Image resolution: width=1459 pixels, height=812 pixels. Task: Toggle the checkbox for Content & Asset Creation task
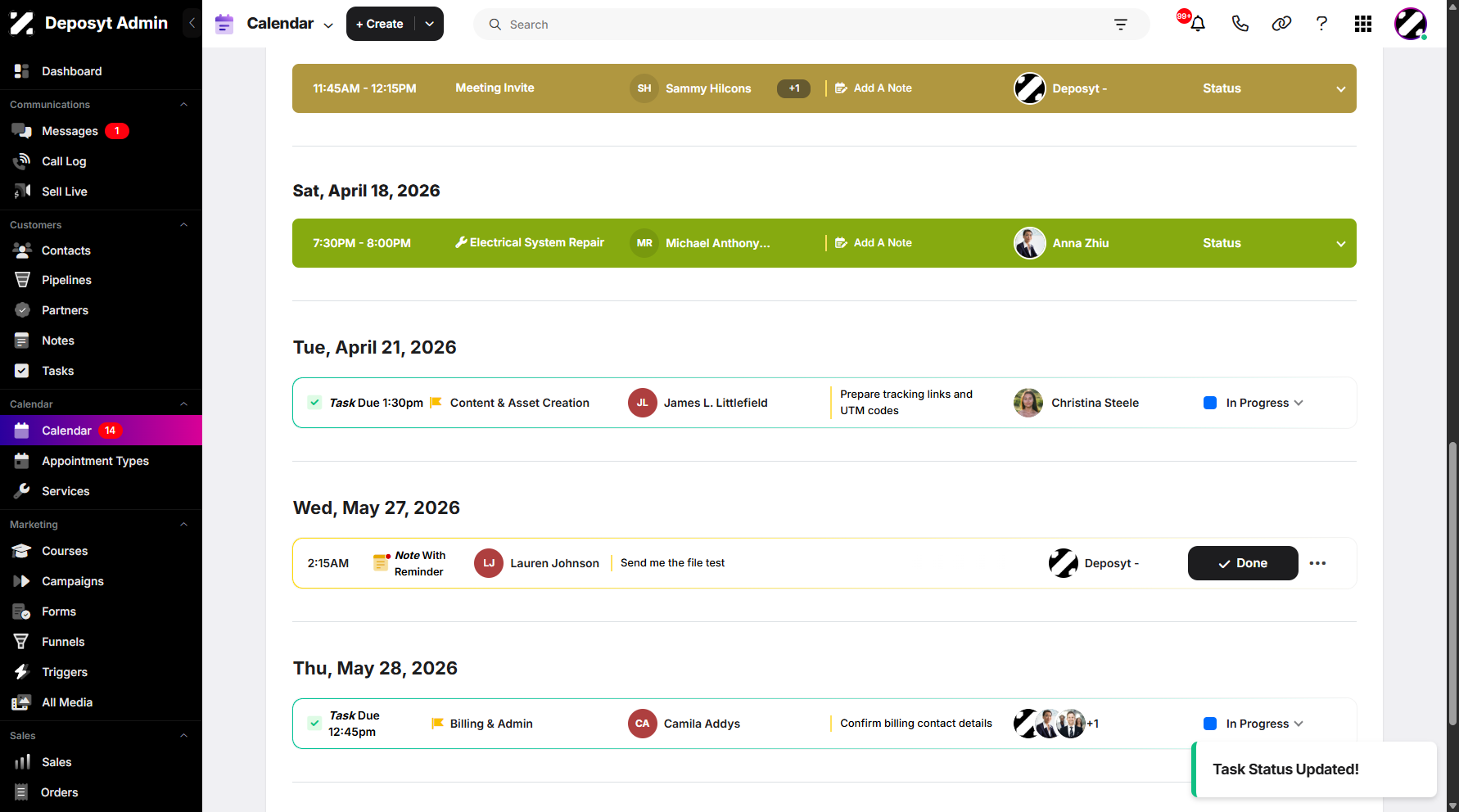[314, 402]
